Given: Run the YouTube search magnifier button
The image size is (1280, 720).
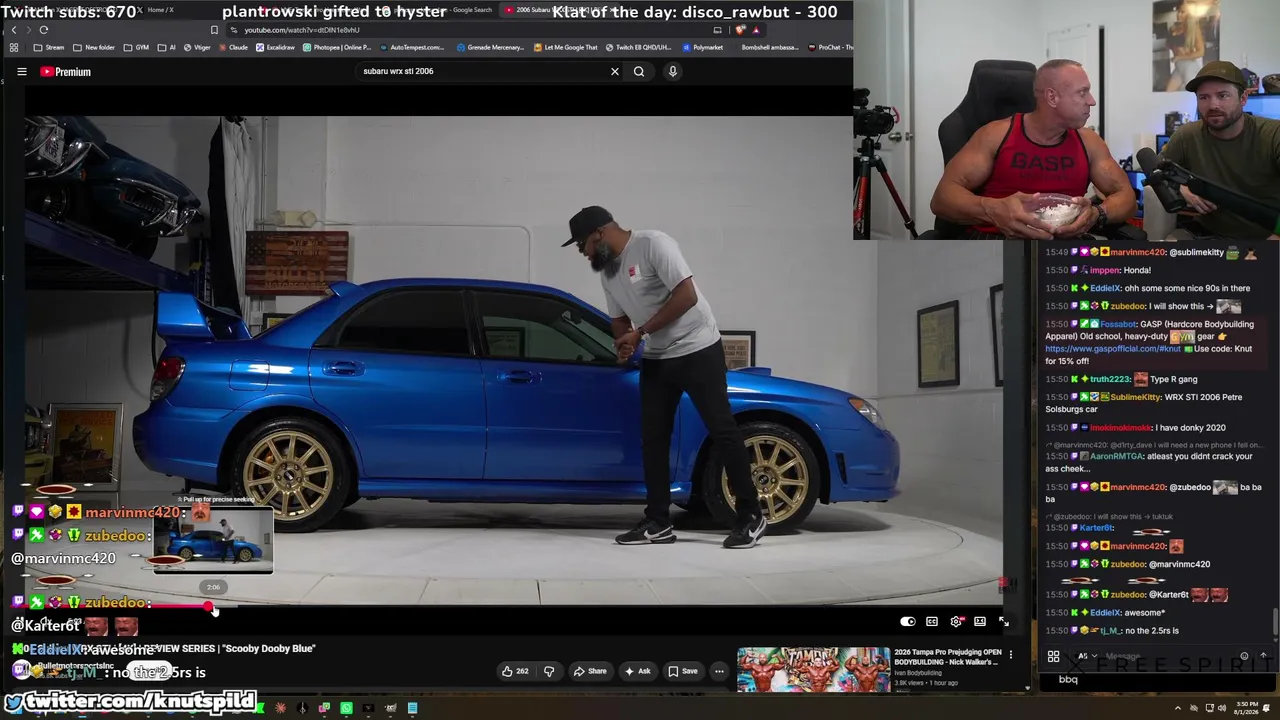Looking at the screenshot, I should (639, 71).
